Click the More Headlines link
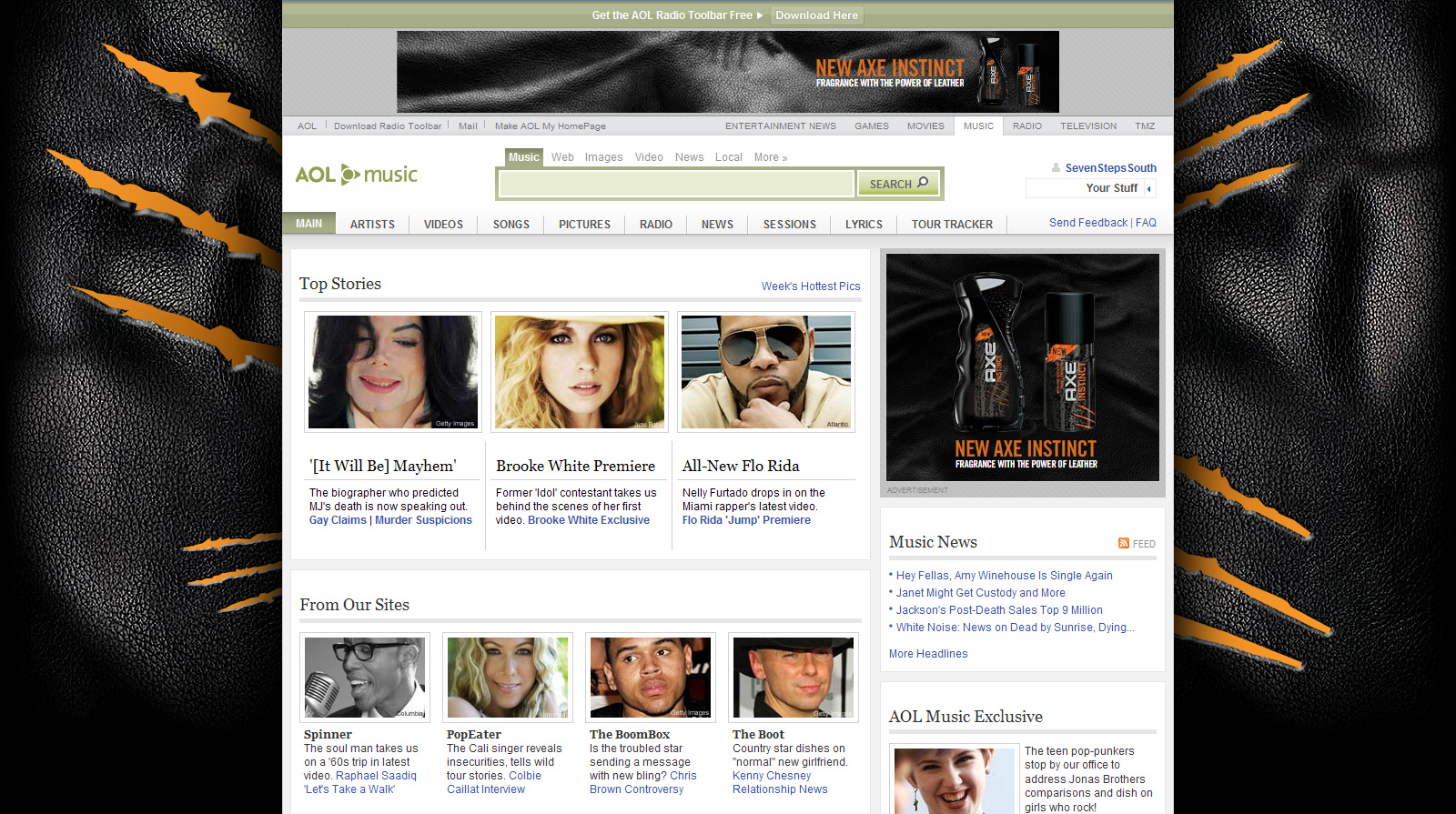 click(x=928, y=654)
